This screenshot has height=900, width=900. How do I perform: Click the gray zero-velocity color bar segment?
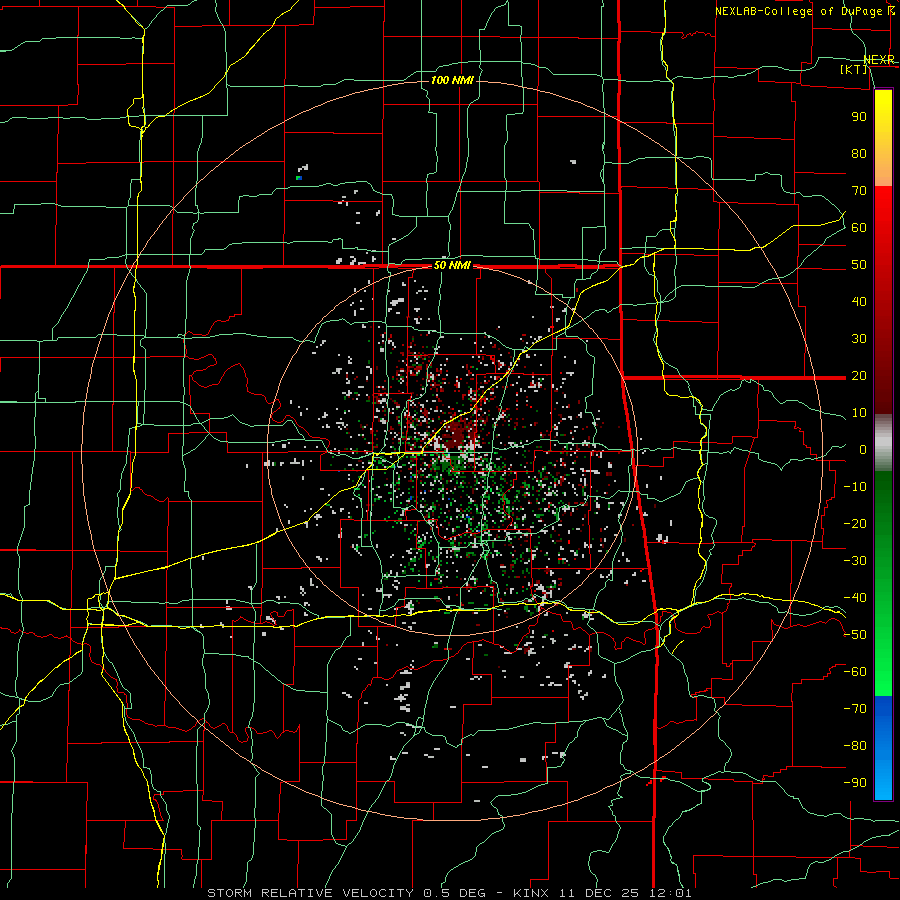(883, 443)
